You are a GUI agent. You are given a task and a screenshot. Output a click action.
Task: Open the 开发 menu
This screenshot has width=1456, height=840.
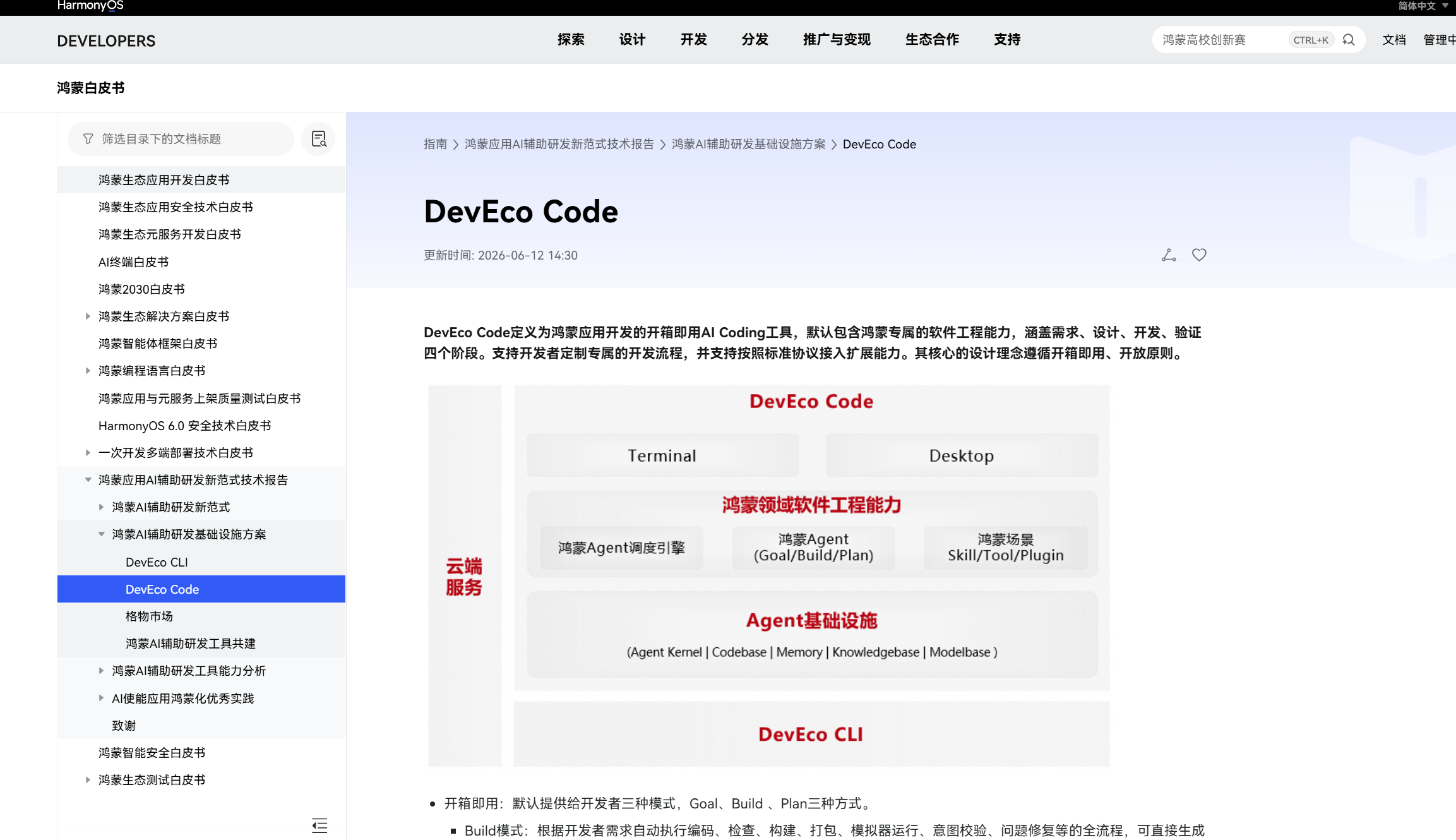click(693, 40)
